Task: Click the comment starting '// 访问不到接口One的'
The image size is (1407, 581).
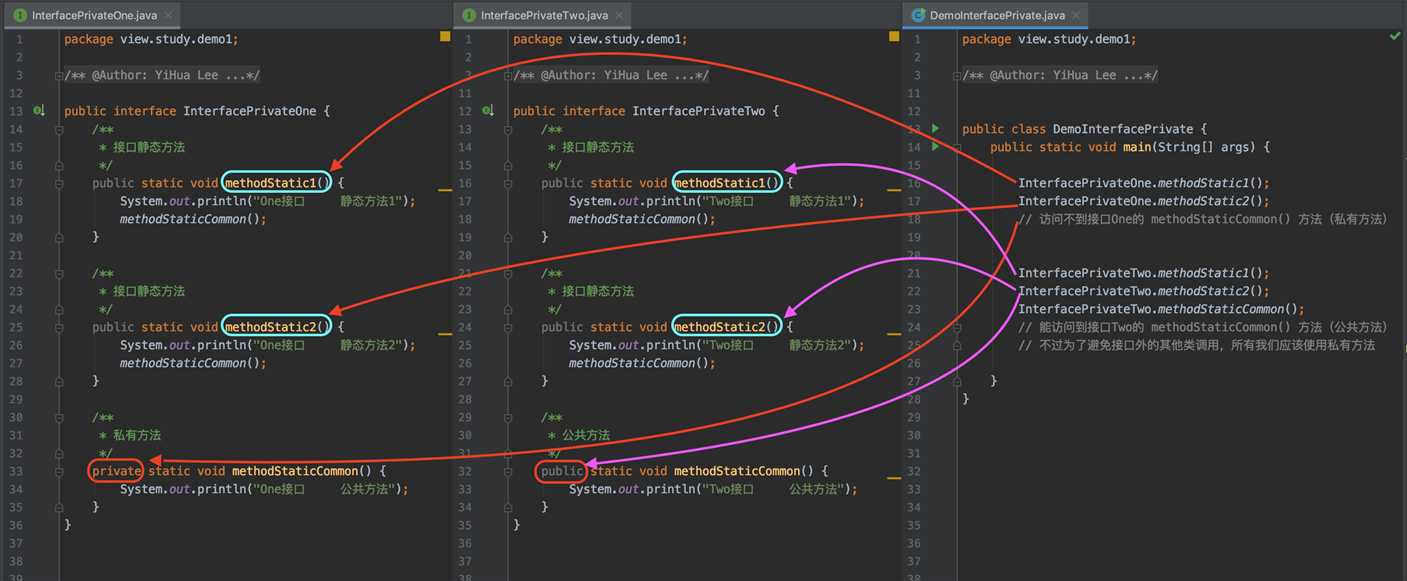Action: pos(1202,219)
